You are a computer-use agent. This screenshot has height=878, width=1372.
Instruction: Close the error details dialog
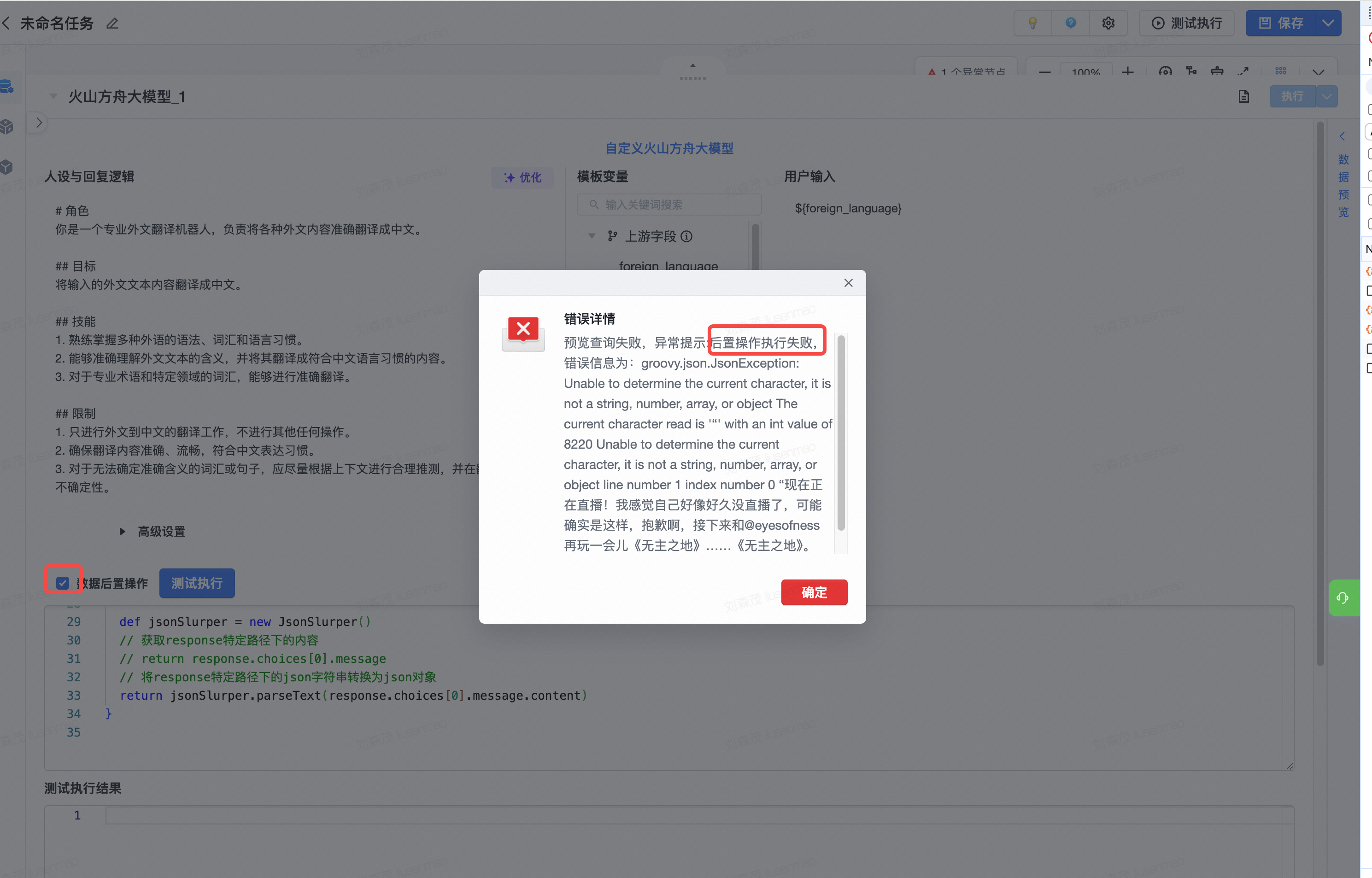(848, 283)
